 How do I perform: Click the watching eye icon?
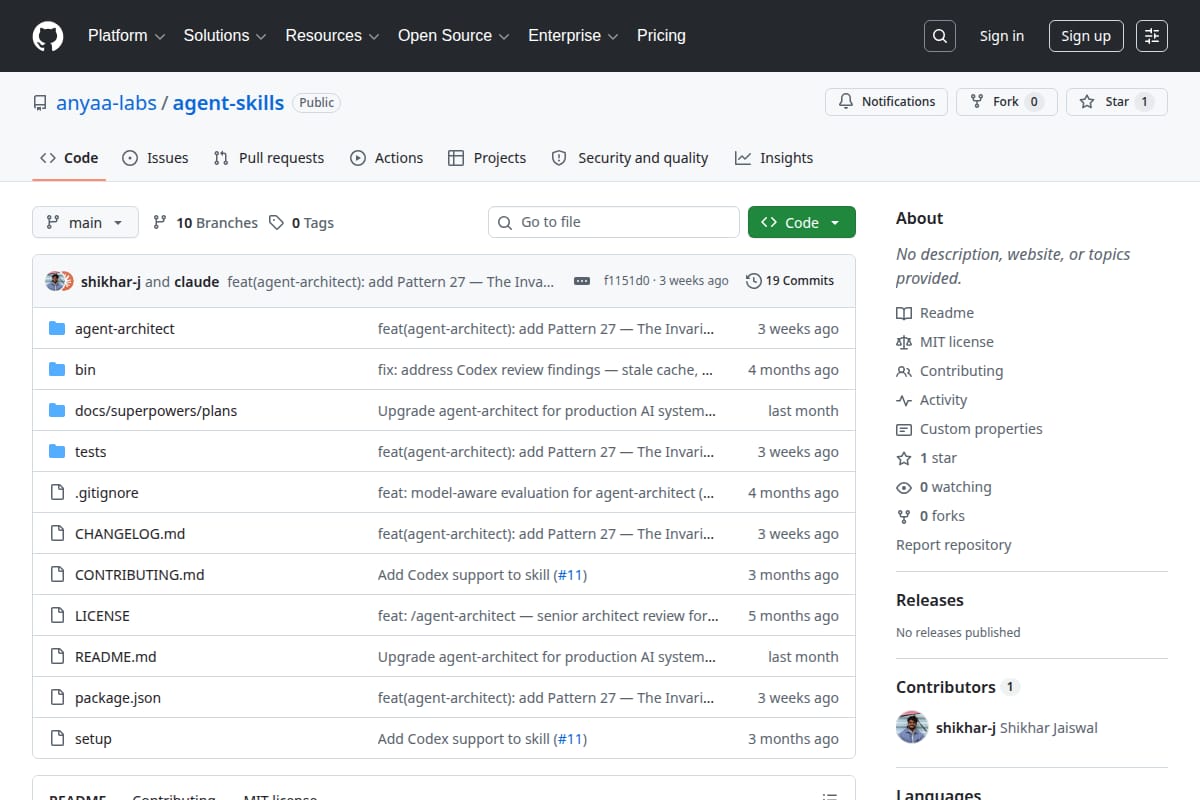click(904, 487)
